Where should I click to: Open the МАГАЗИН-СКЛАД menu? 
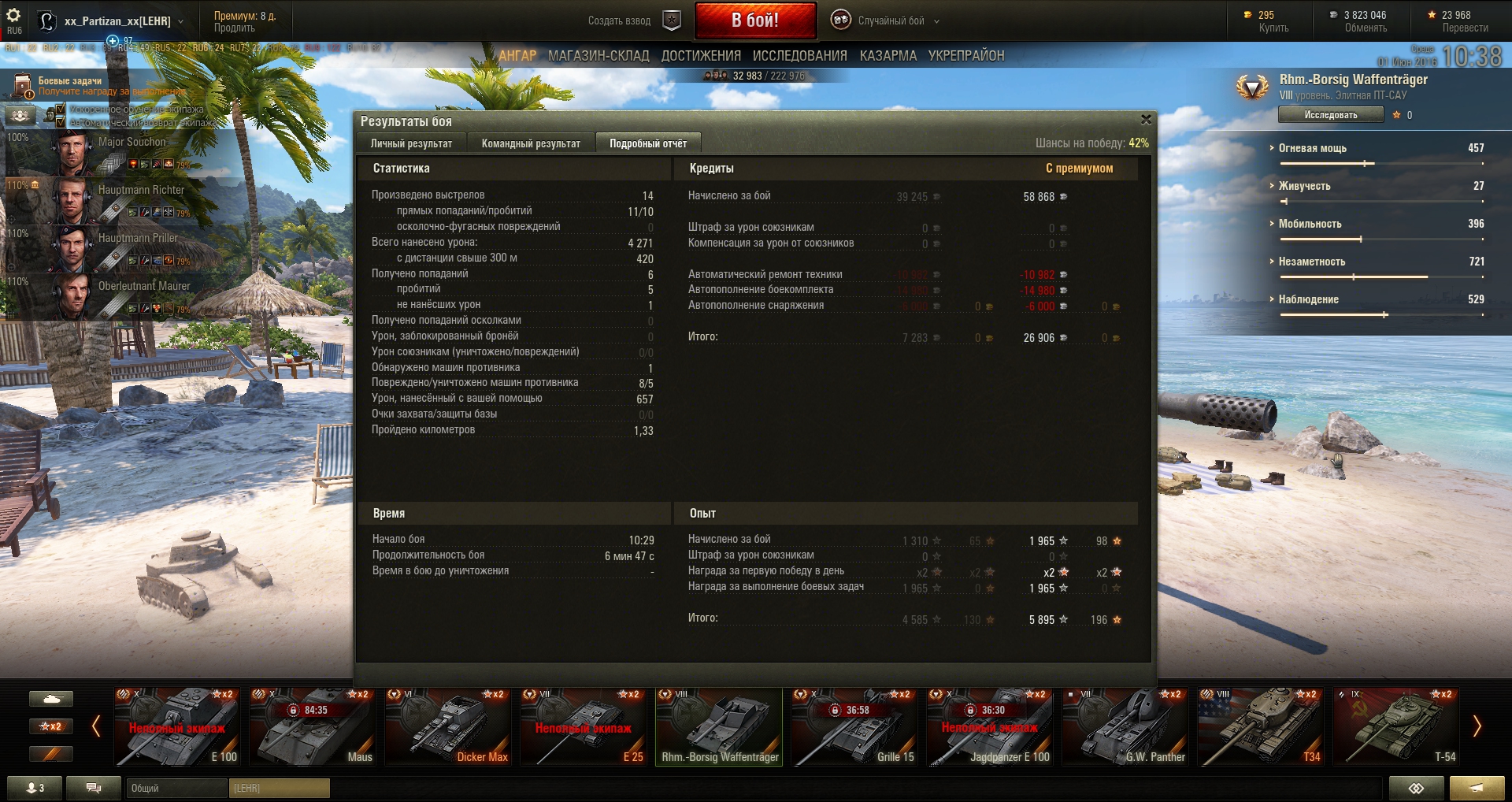pyautogui.click(x=598, y=56)
